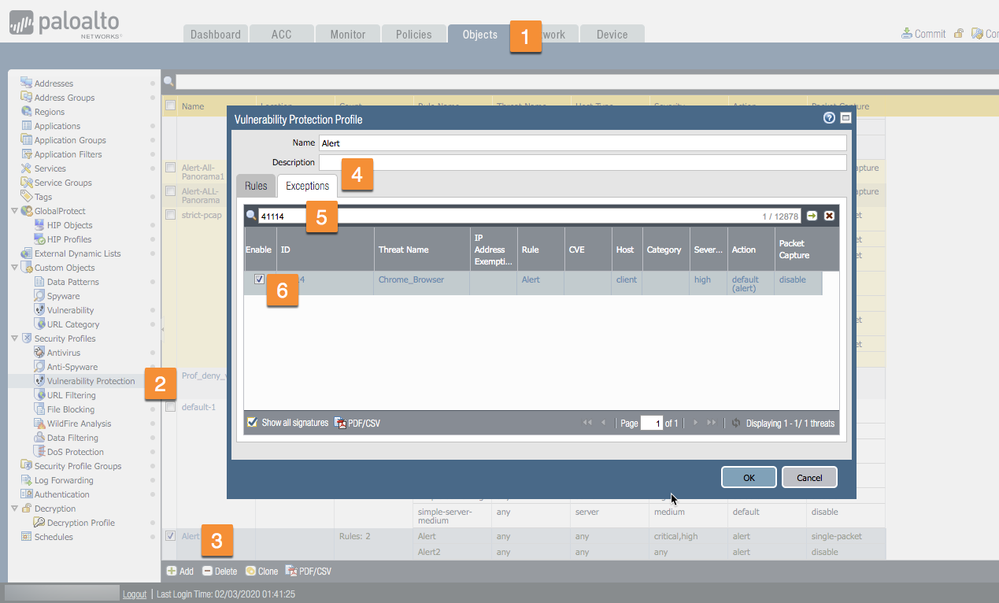The image size is (999, 603).
Task: Click the refresh icon in the paging bar
Action: click(x=736, y=423)
